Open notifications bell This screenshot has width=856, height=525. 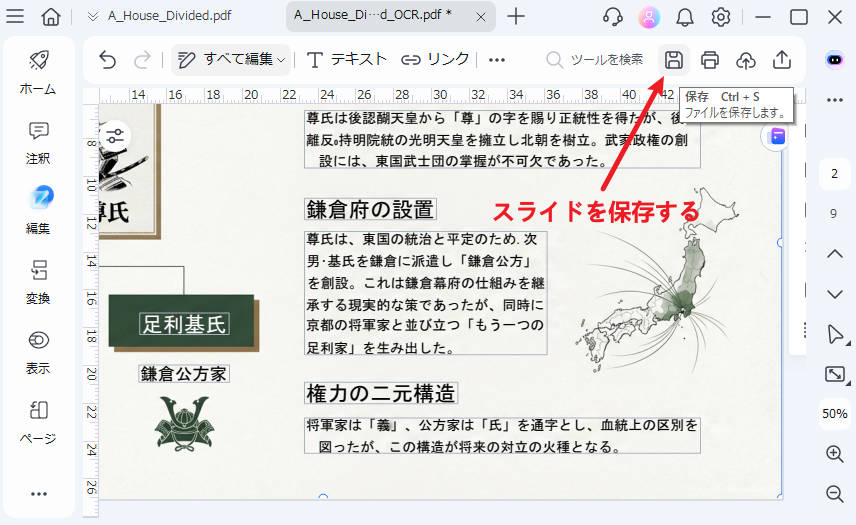685,17
